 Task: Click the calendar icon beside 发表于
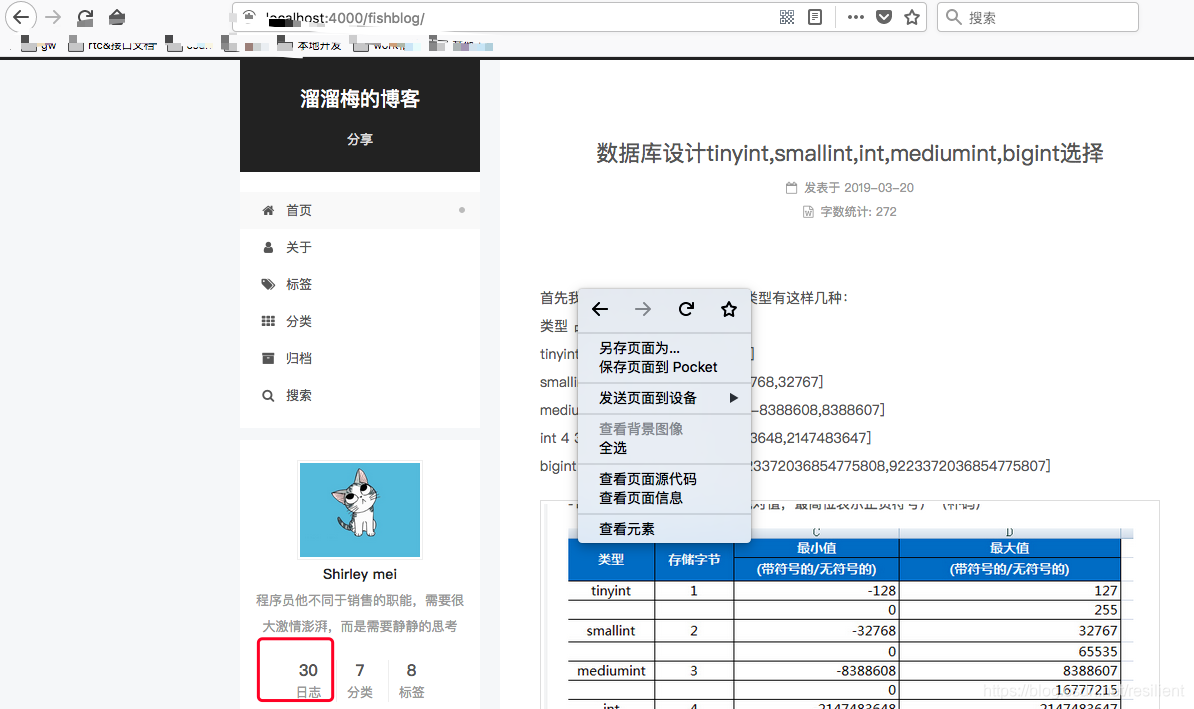tap(791, 187)
